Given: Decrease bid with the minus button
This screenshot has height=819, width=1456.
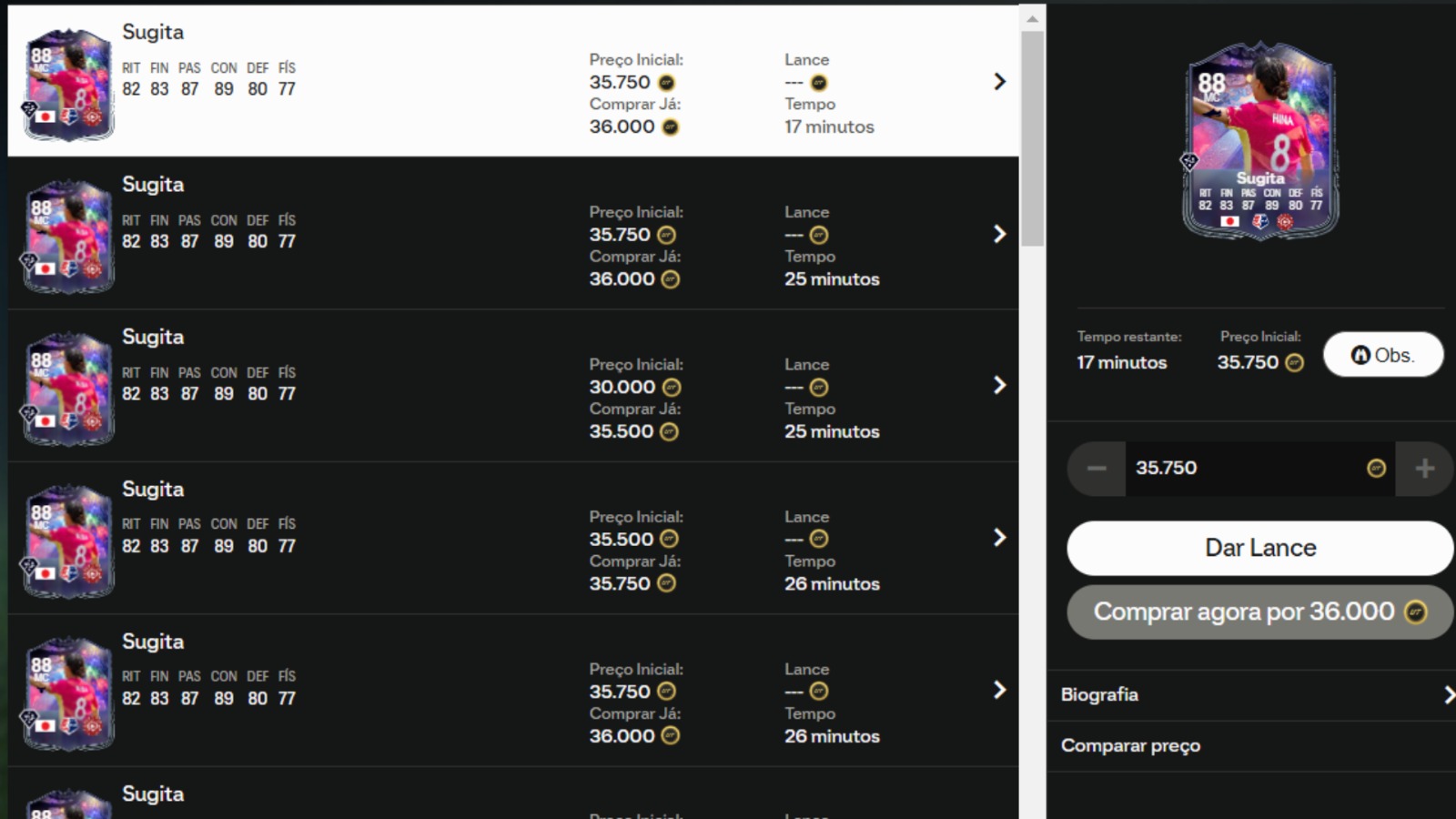Looking at the screenshot, I should click(x=1097, y=469).
